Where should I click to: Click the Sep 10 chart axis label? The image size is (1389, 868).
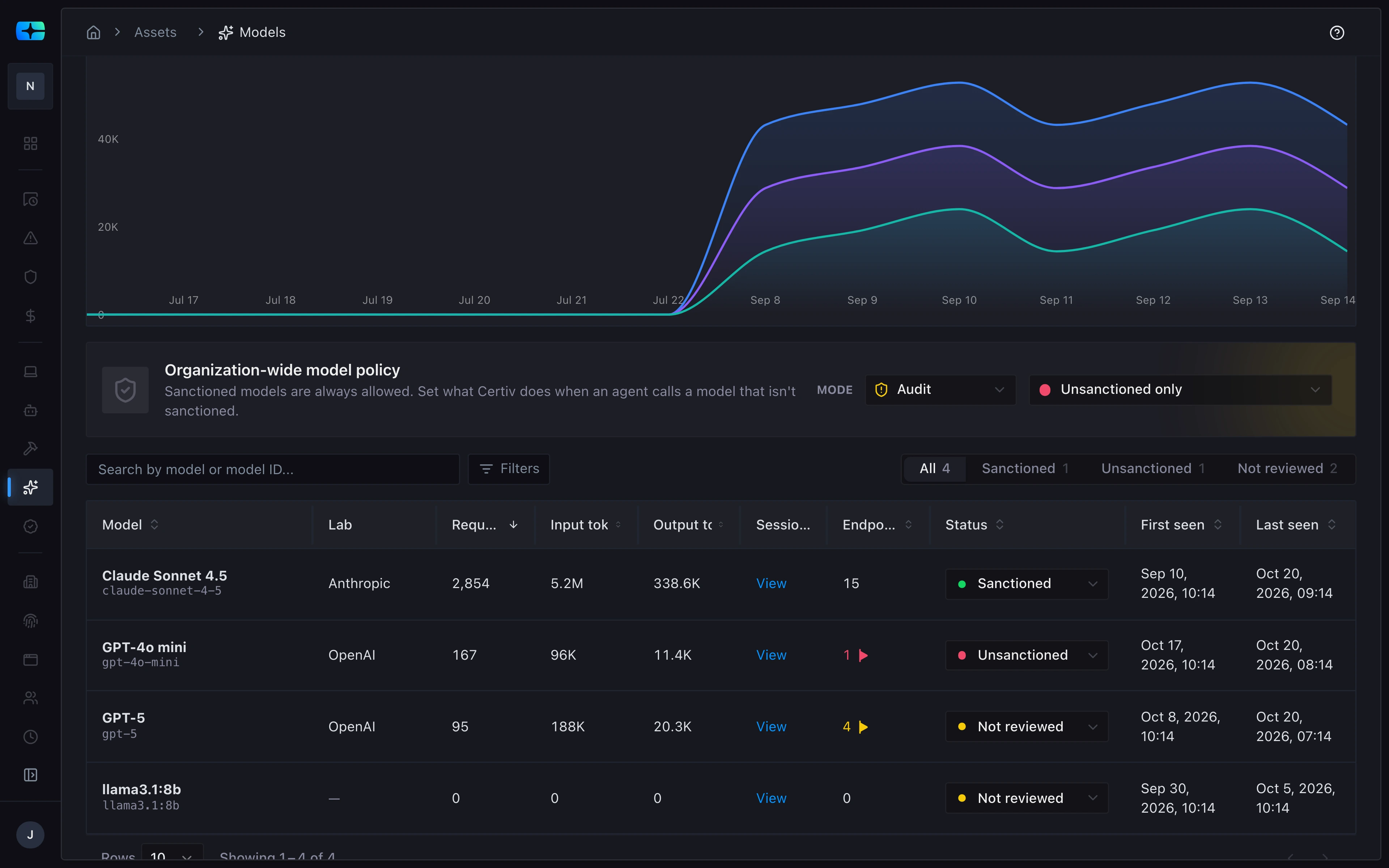click(959, 300)
